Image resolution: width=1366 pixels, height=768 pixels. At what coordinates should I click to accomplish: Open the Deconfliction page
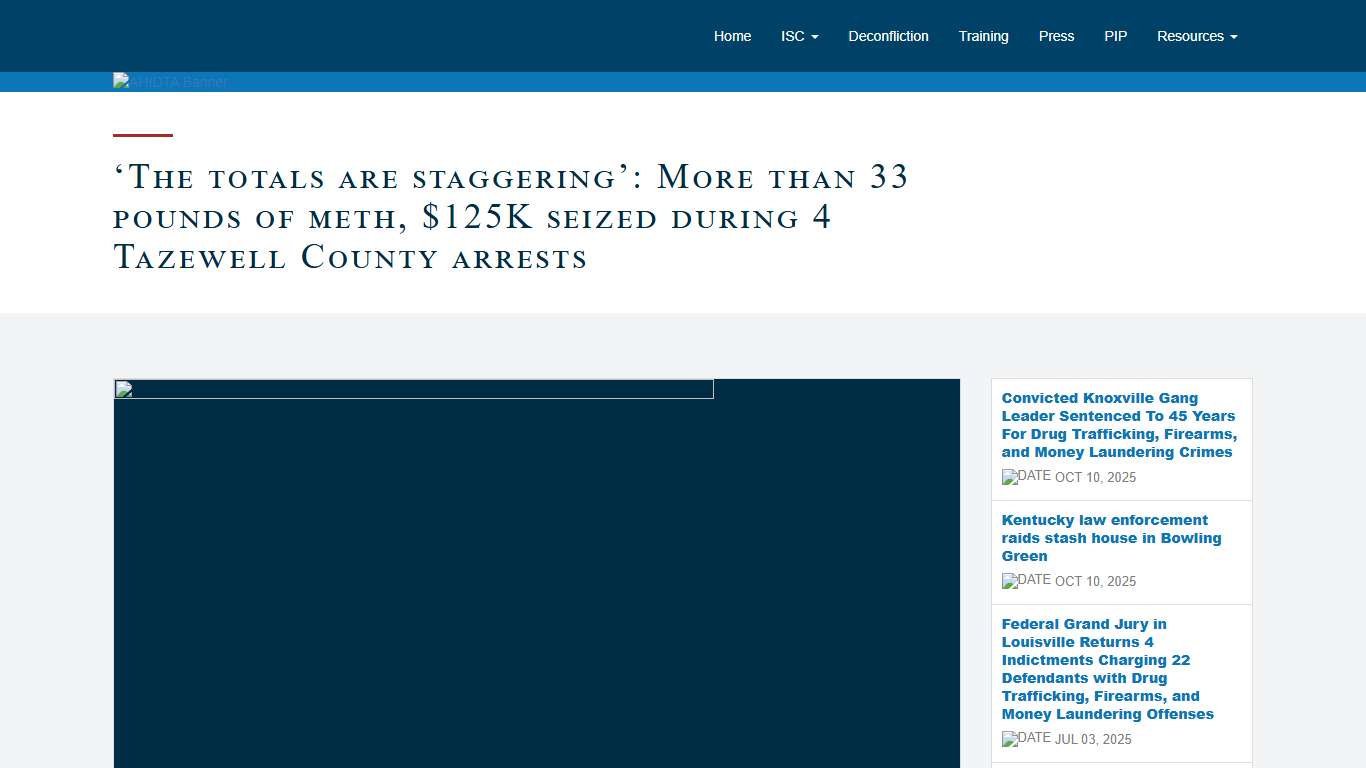pos(888,36)
